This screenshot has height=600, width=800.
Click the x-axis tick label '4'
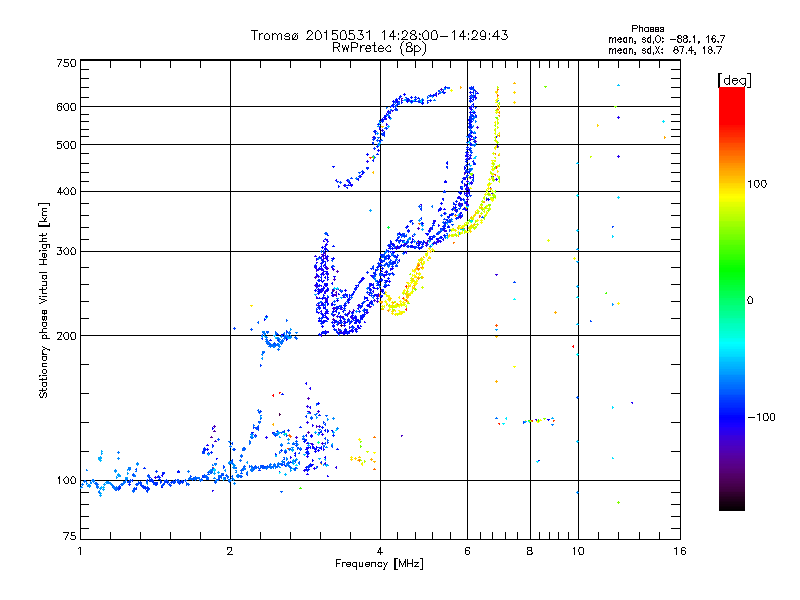point(380,551)
